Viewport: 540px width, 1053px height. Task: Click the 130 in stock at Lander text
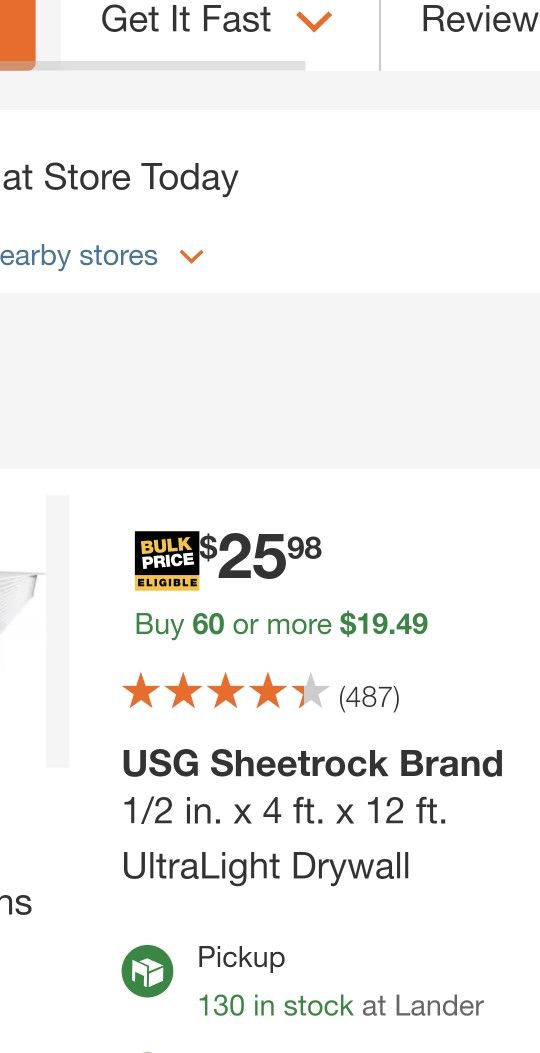pyautogui.click(x=341, y=1006)
